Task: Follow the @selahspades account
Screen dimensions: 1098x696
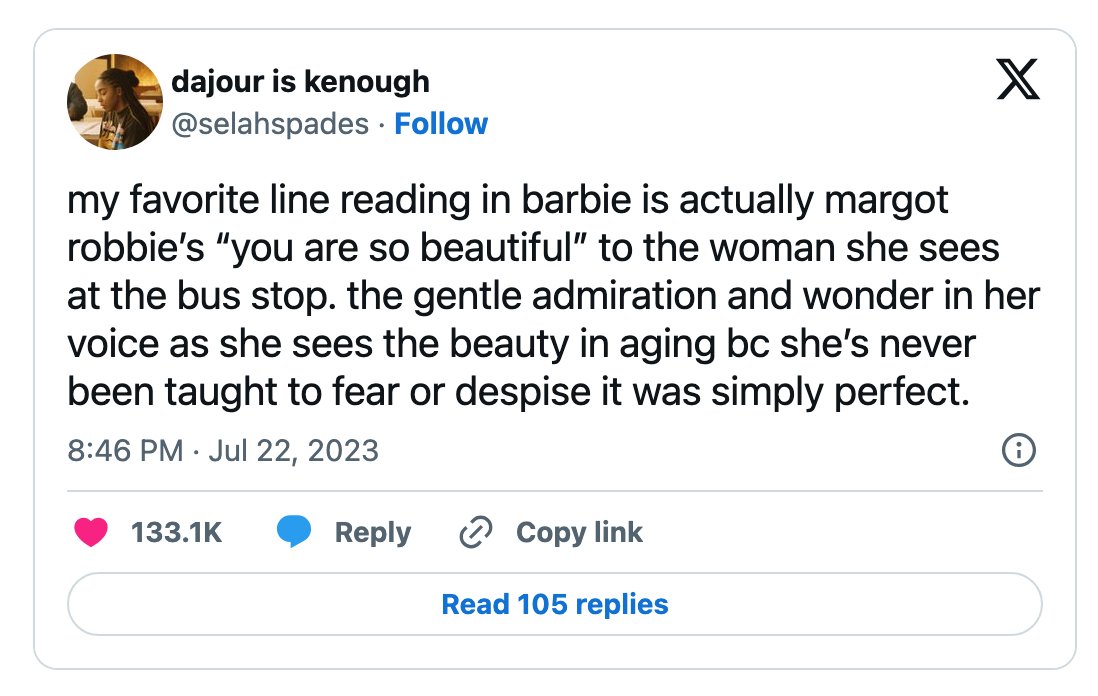Action: pos(441,124)
